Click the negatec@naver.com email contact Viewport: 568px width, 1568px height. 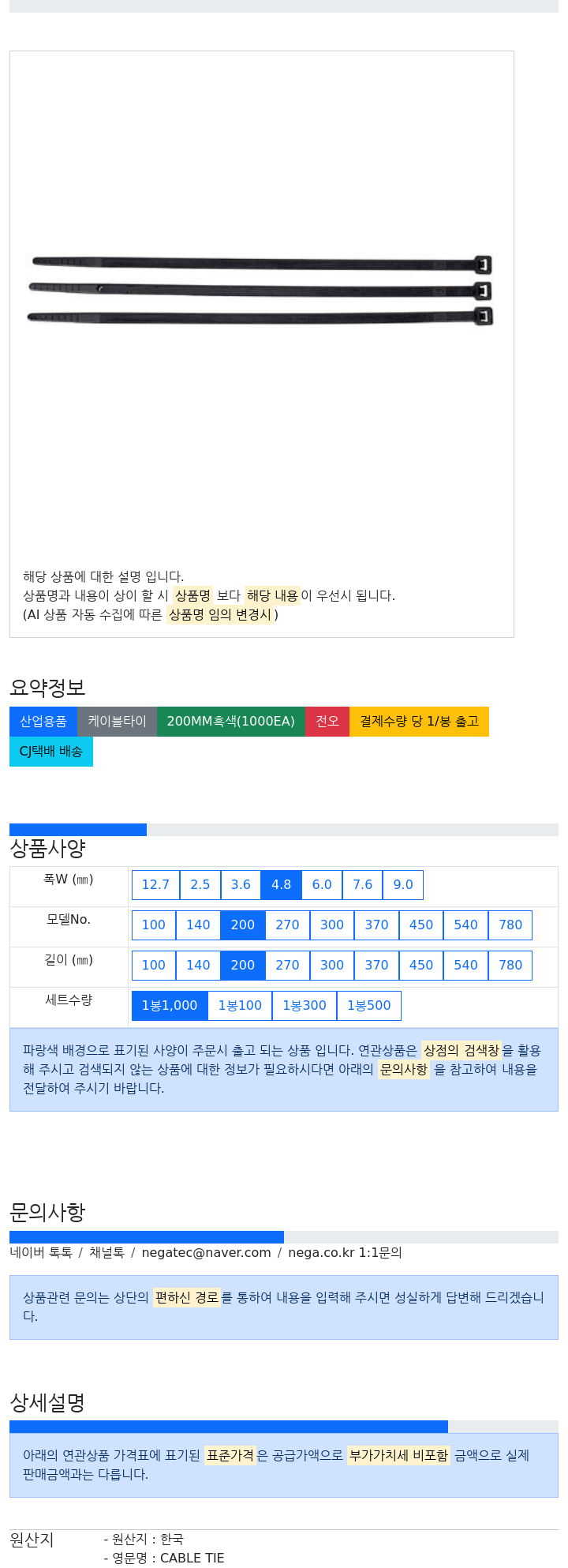click(x=206, y=1252)
